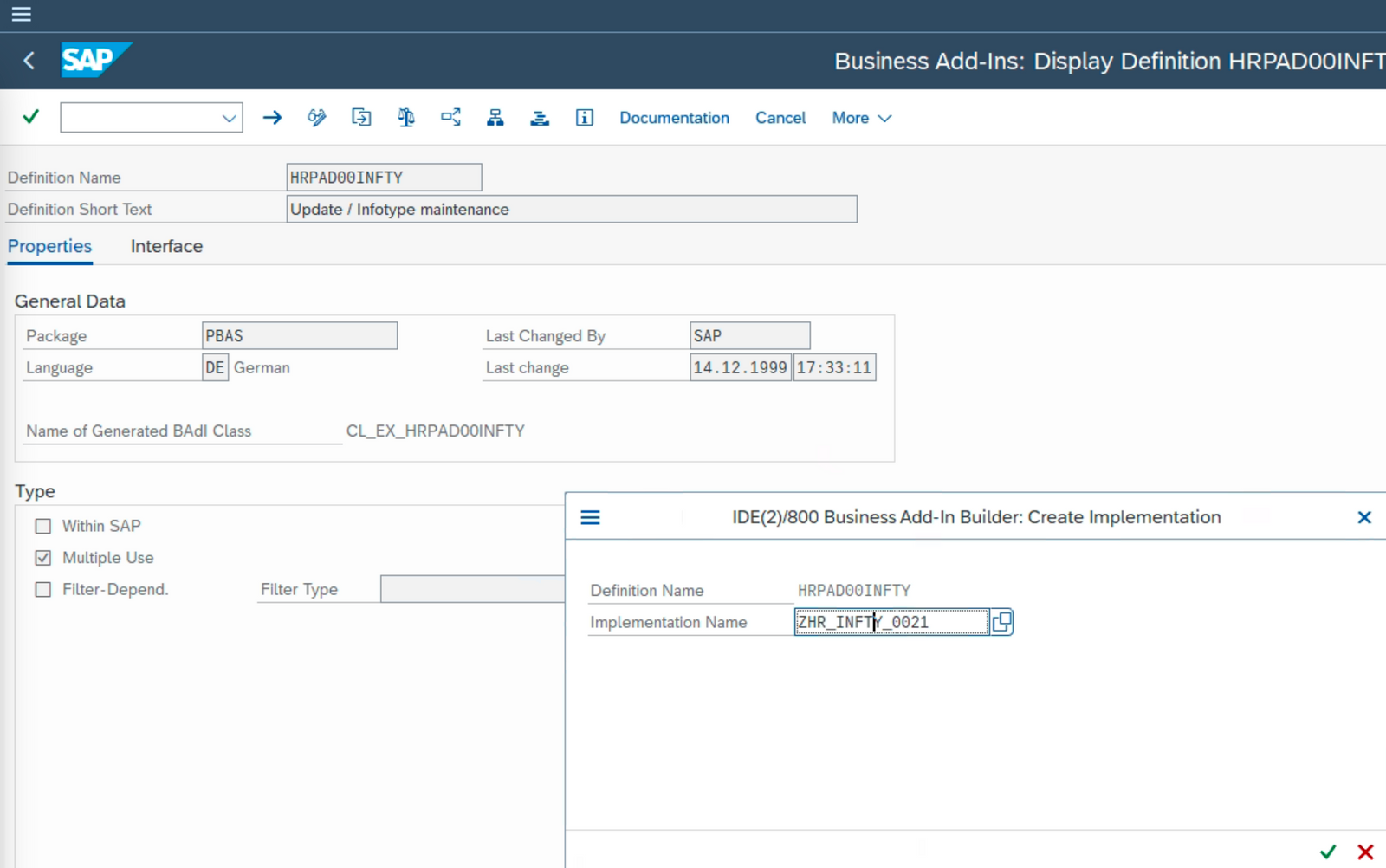
Task: Click the information icon in toolbar
Action: [585, 117]
